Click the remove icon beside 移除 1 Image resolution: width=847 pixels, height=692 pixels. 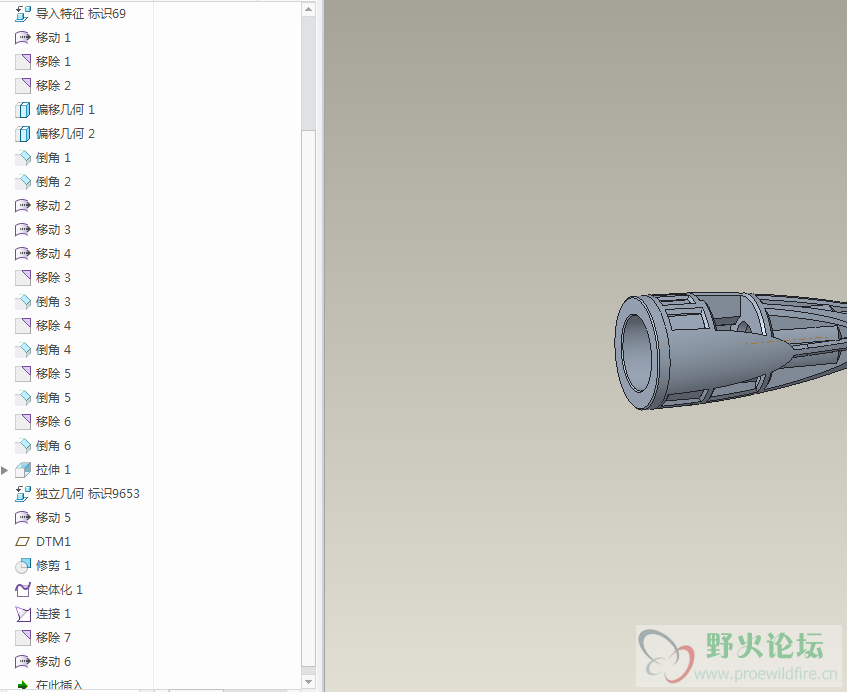pyautogui.click(x=23, y=62)
